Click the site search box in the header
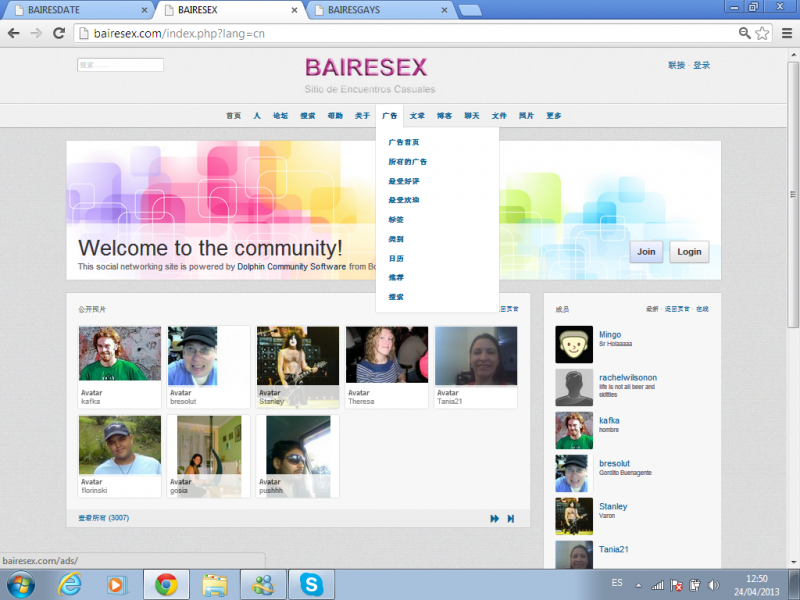Screen dimensions: 800x600 (120, 65)
